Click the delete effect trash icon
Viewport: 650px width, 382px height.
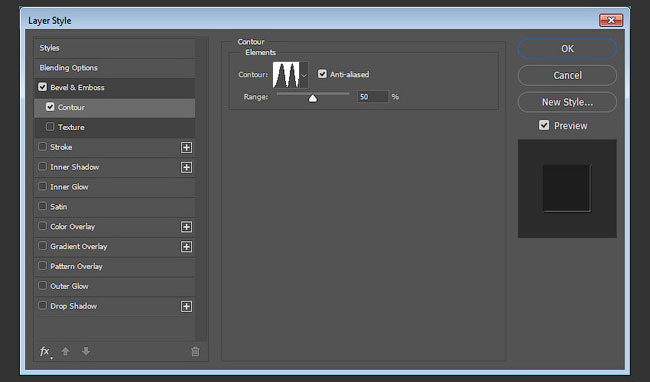tap(195, 352)
